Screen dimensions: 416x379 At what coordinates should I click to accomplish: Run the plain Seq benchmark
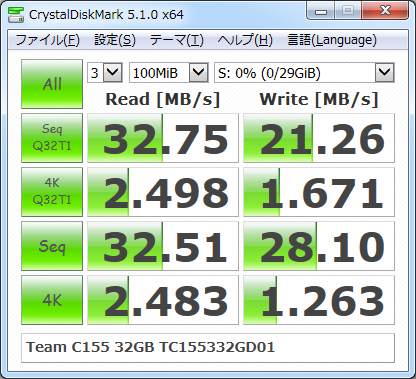pyautogui.click(x=52, y=246)
